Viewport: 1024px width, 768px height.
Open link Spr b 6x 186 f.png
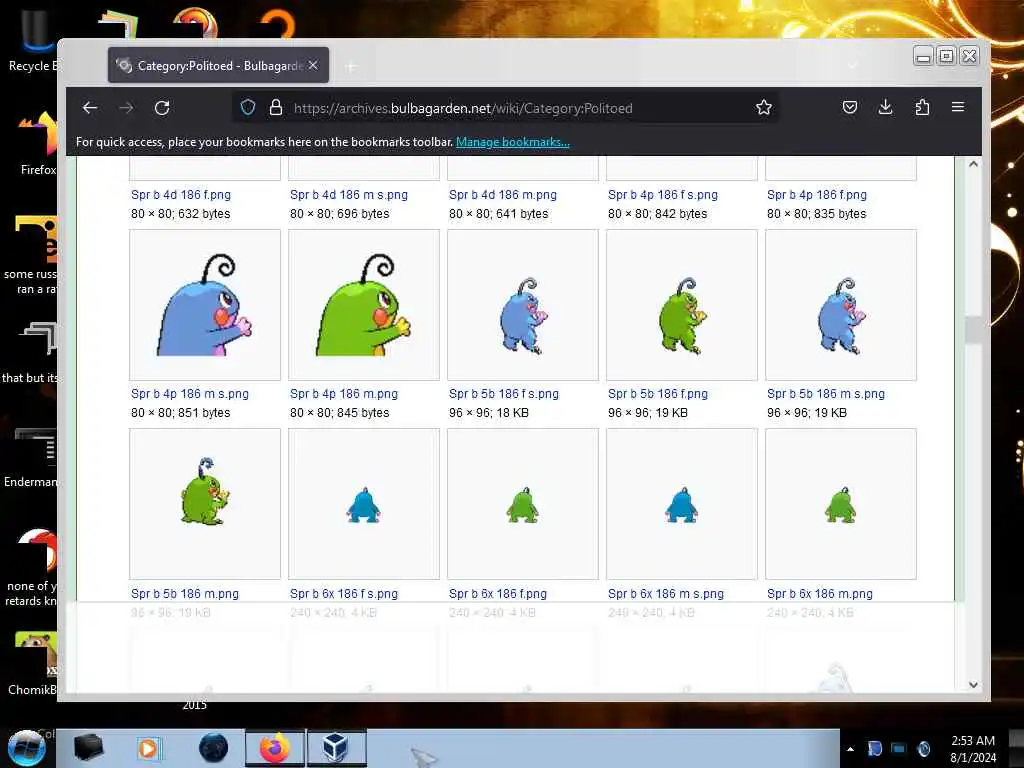pos(498,594)
